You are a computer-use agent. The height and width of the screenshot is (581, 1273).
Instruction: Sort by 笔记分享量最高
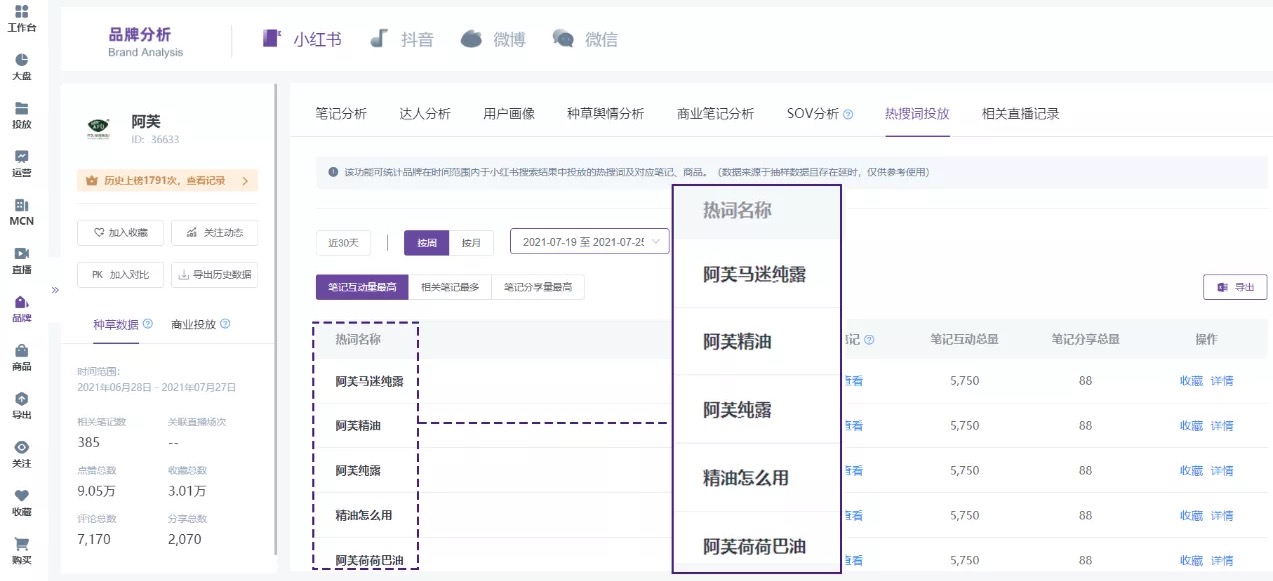(538, 287)
